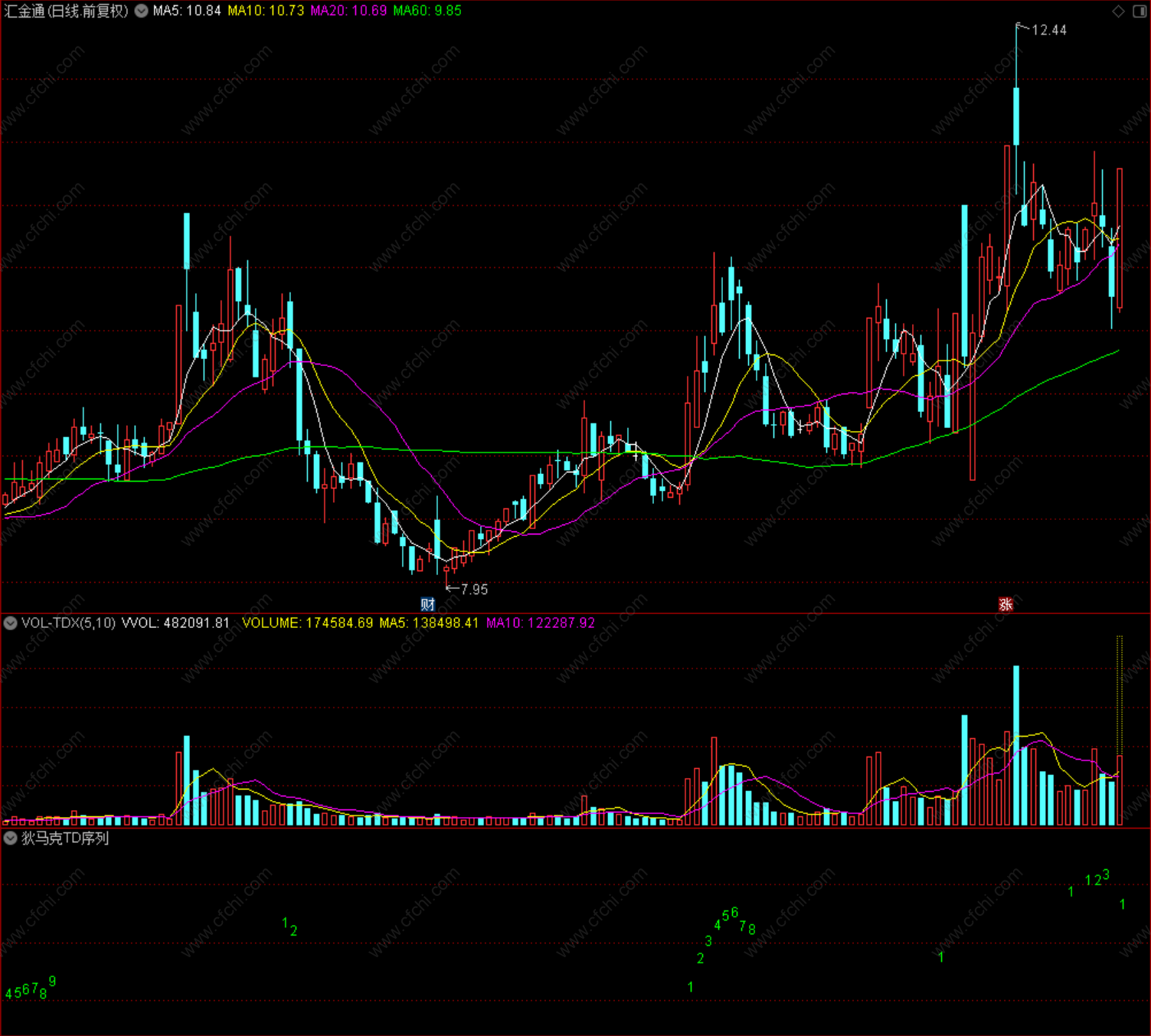Click the TD sequence number 9

[52, 981]
